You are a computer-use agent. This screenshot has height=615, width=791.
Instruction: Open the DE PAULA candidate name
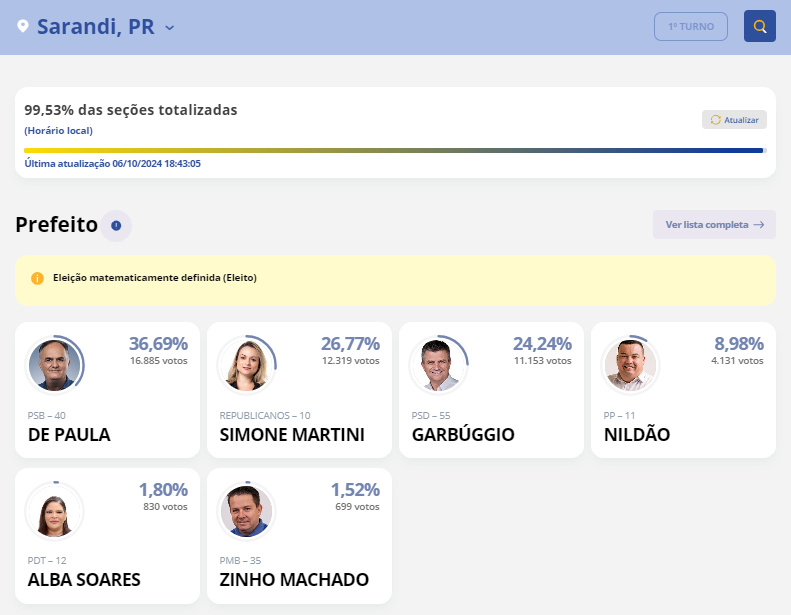(69, 435)
